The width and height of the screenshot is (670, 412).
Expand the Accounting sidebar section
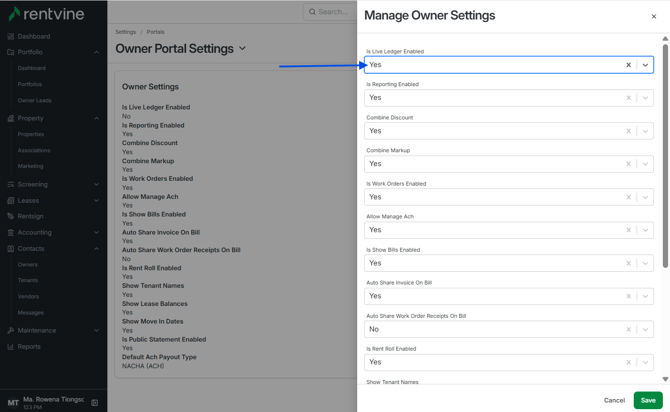[x=97, y=232]
